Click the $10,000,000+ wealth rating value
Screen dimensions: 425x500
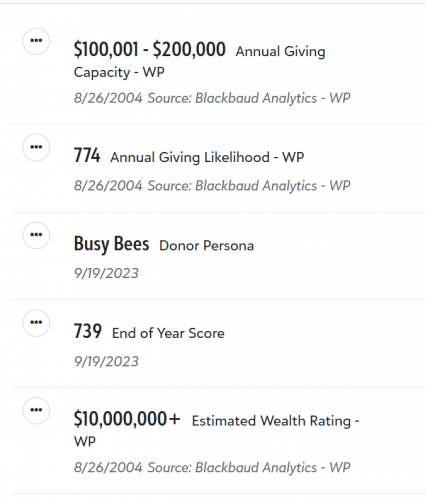coord(127,419)
